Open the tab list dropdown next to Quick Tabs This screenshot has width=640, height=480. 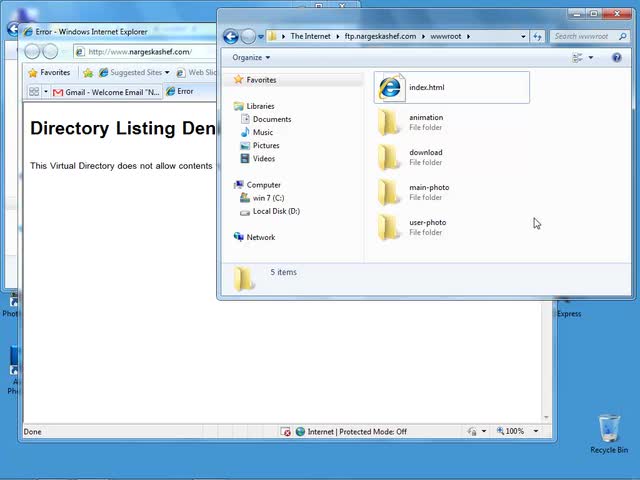click(x=46, y=92)
